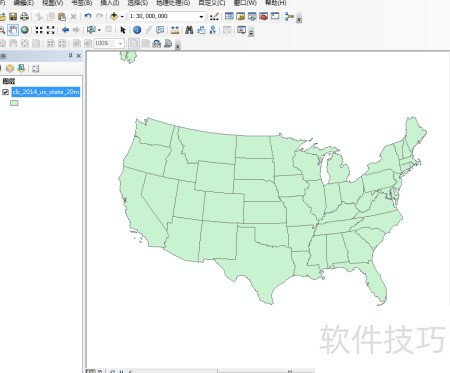The width and height of the screenshot is (450, 373).
Task: Click the Full Extent globe icon
Action: pyautogui.click(x=25, y=30)
